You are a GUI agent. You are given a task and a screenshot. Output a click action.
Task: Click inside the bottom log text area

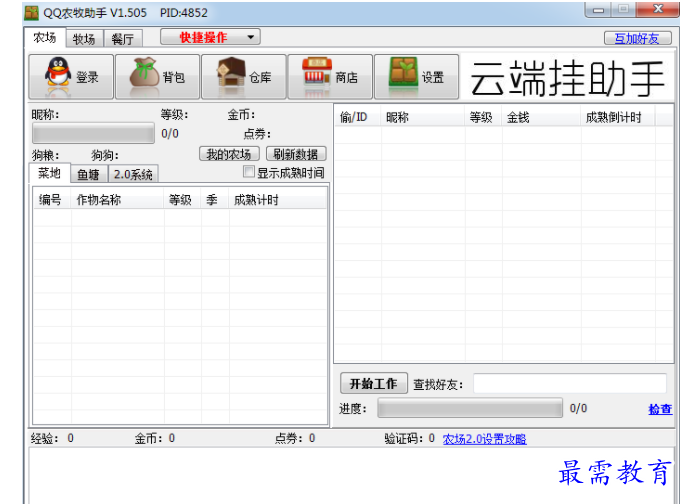pyautogui.click(x=351, y=476)
